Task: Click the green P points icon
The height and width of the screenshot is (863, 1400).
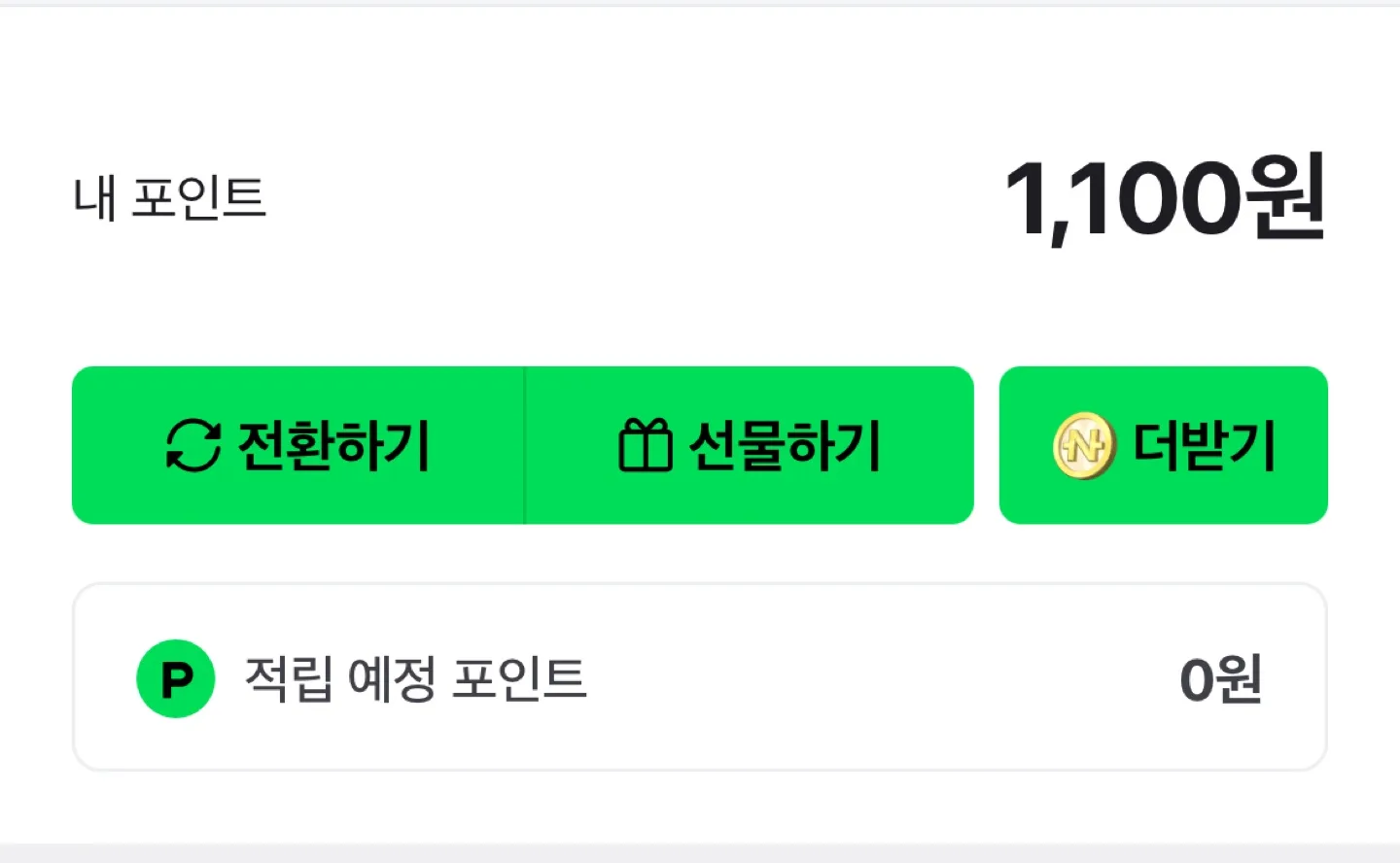Action: pos(176,678)
